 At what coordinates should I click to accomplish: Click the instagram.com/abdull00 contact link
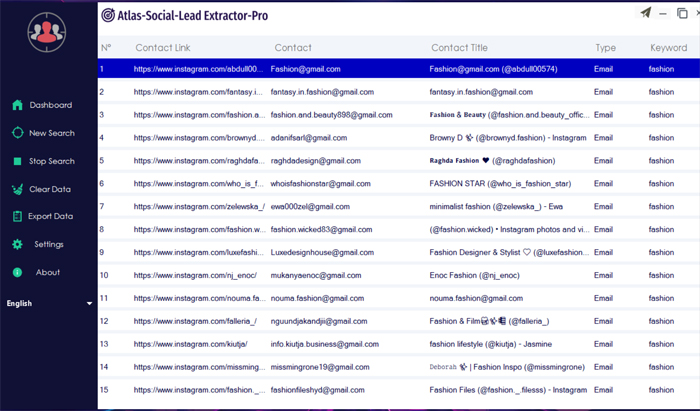click(199, 69)
